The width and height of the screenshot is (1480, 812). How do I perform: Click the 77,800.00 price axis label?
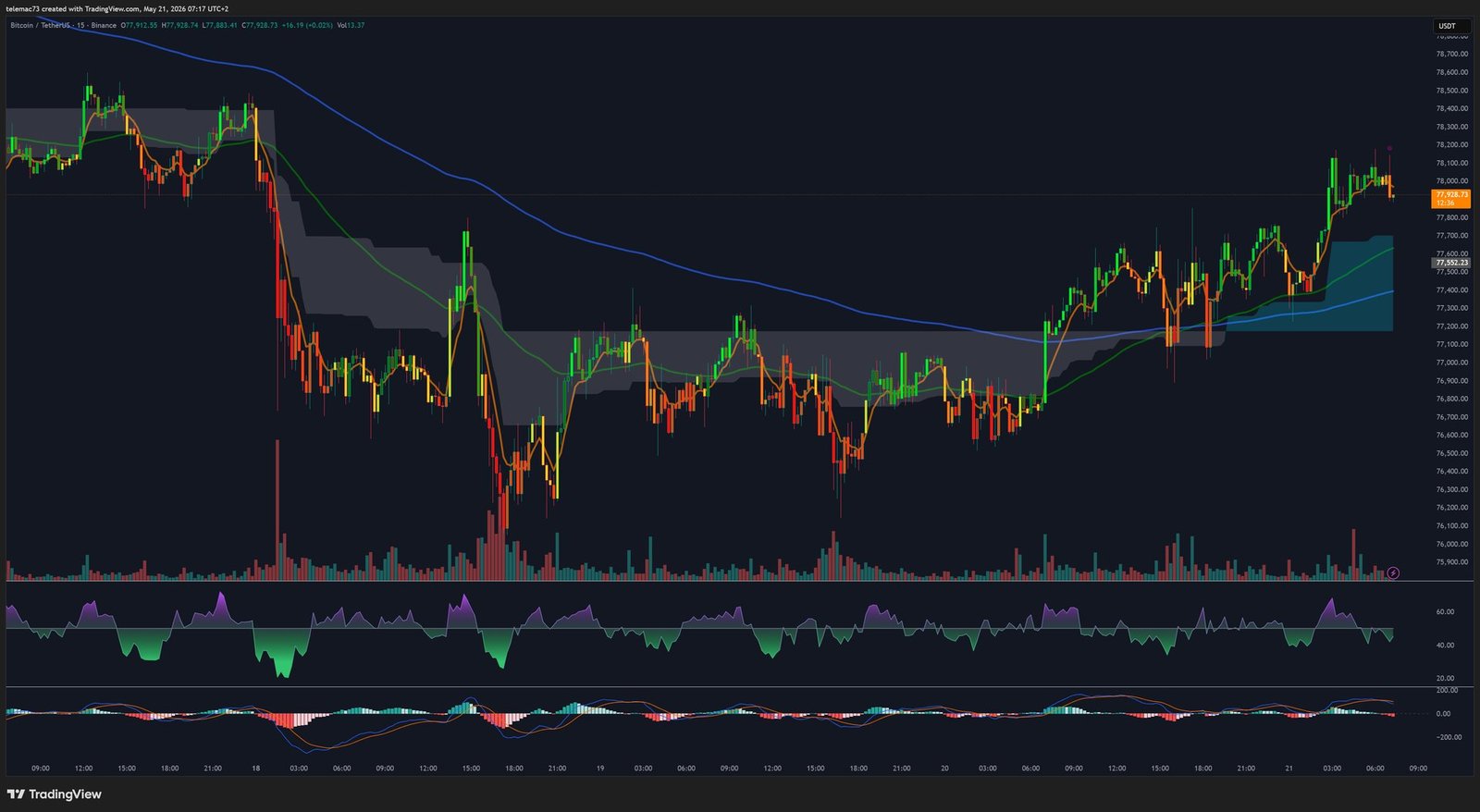tap(1451, 217)
